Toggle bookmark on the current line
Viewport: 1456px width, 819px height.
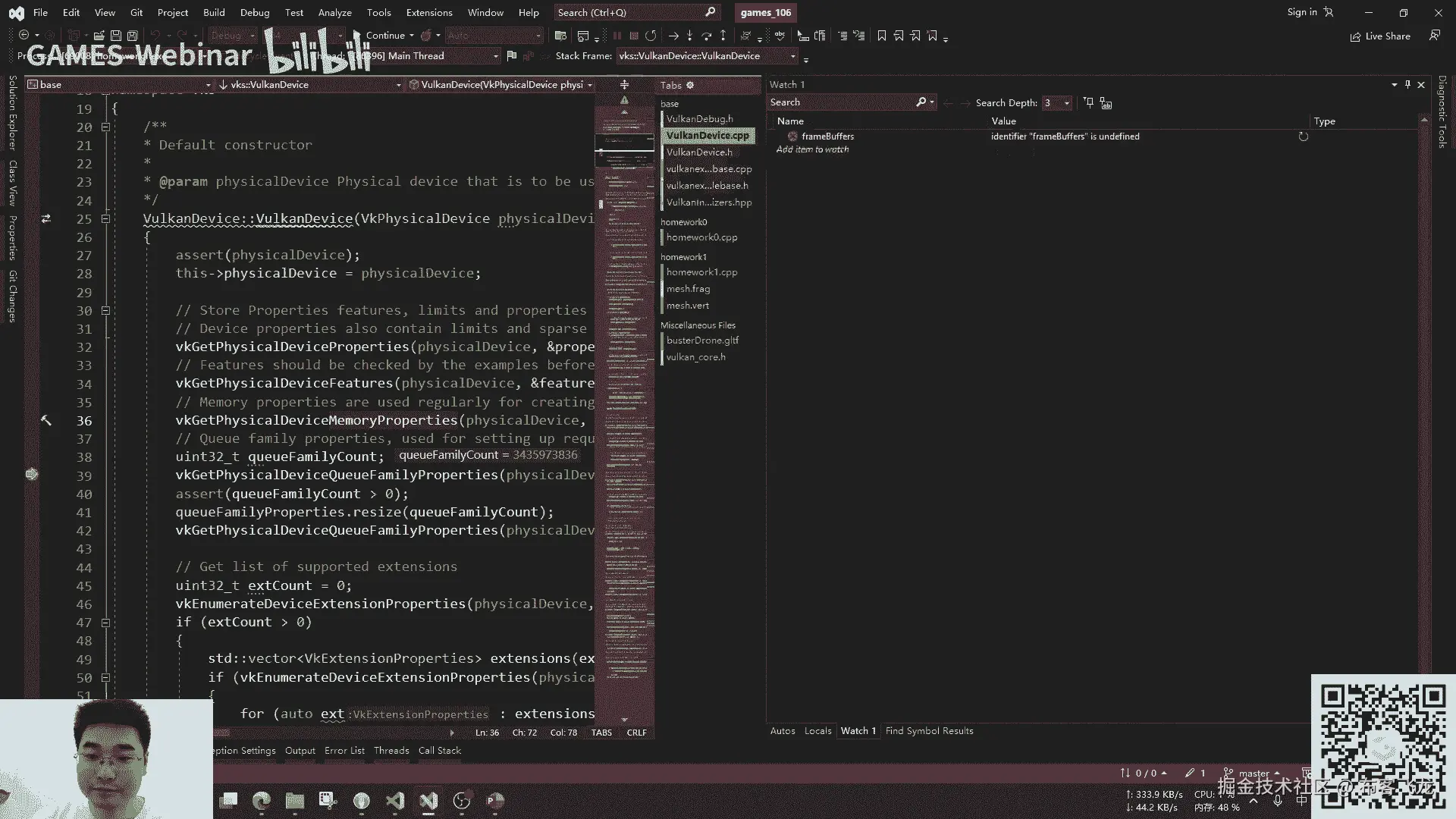881,36
